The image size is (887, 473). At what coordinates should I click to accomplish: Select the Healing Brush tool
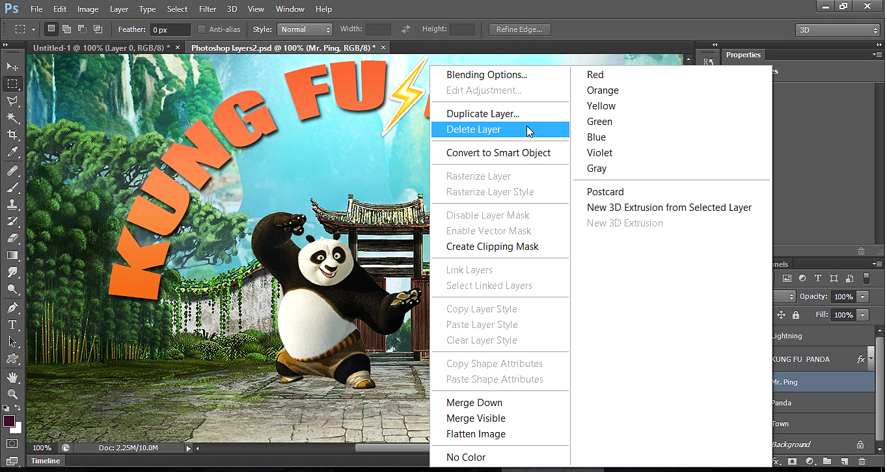coord(12,170)
